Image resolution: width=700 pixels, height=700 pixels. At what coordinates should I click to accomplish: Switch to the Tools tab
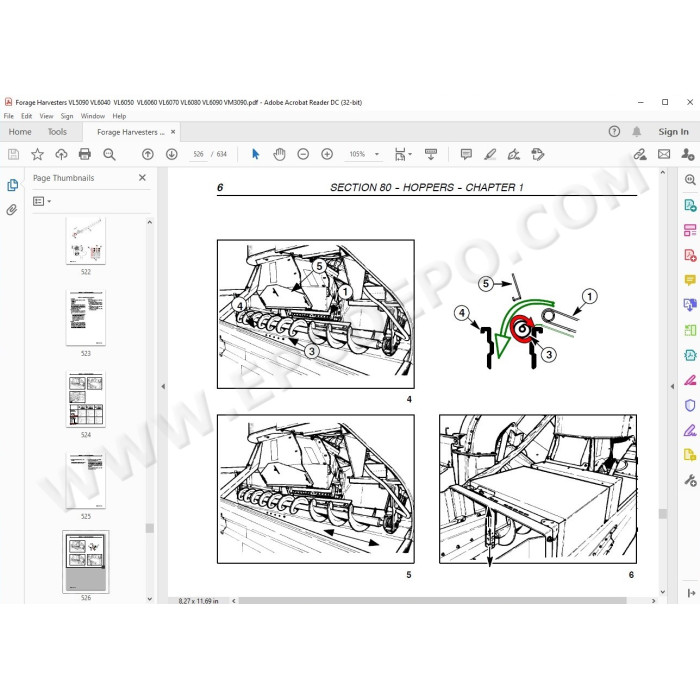[57, 132]
